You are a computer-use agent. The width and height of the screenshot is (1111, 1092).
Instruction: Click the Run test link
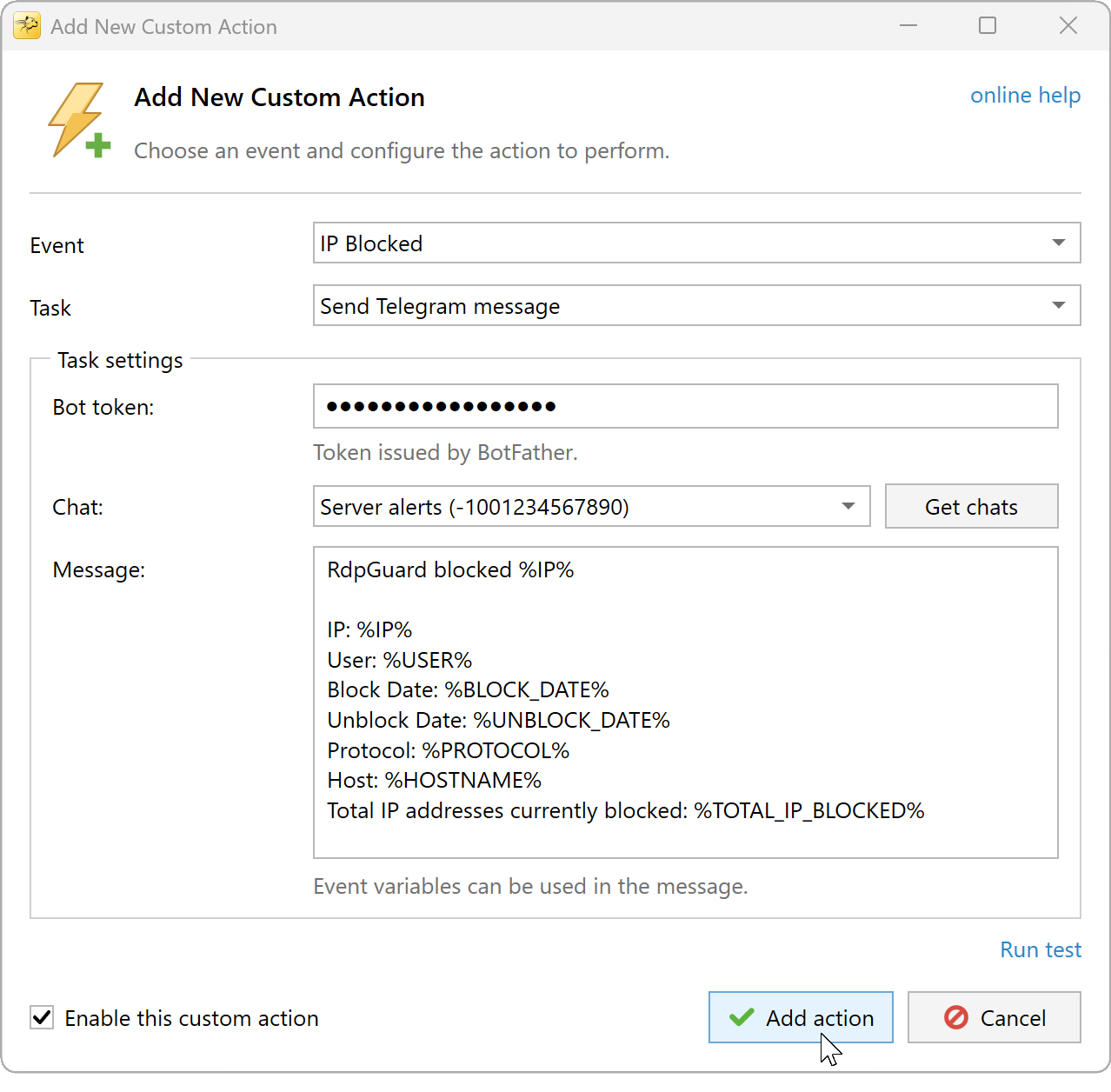pyautogui.click(x=1041, y=949)
